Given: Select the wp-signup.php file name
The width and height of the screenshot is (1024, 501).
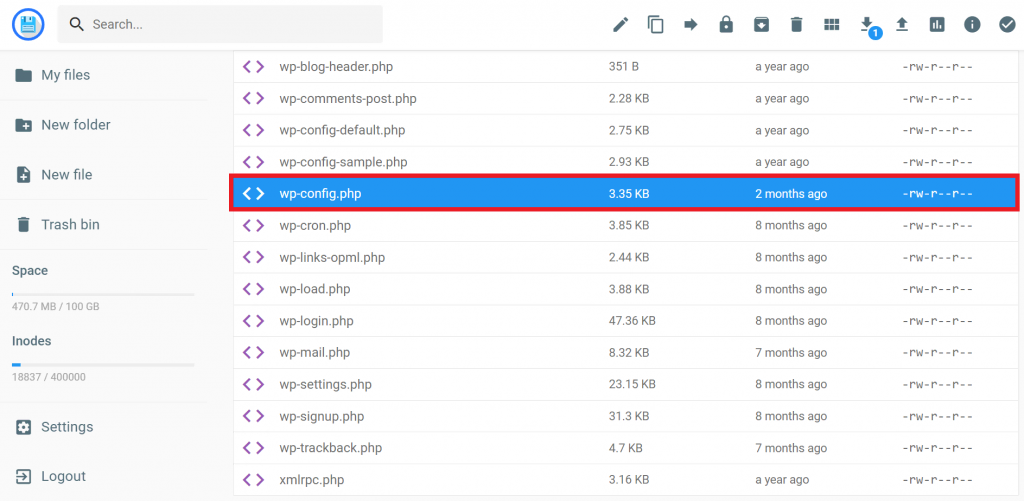Looking at the screenshot, I should click(321, 416).
